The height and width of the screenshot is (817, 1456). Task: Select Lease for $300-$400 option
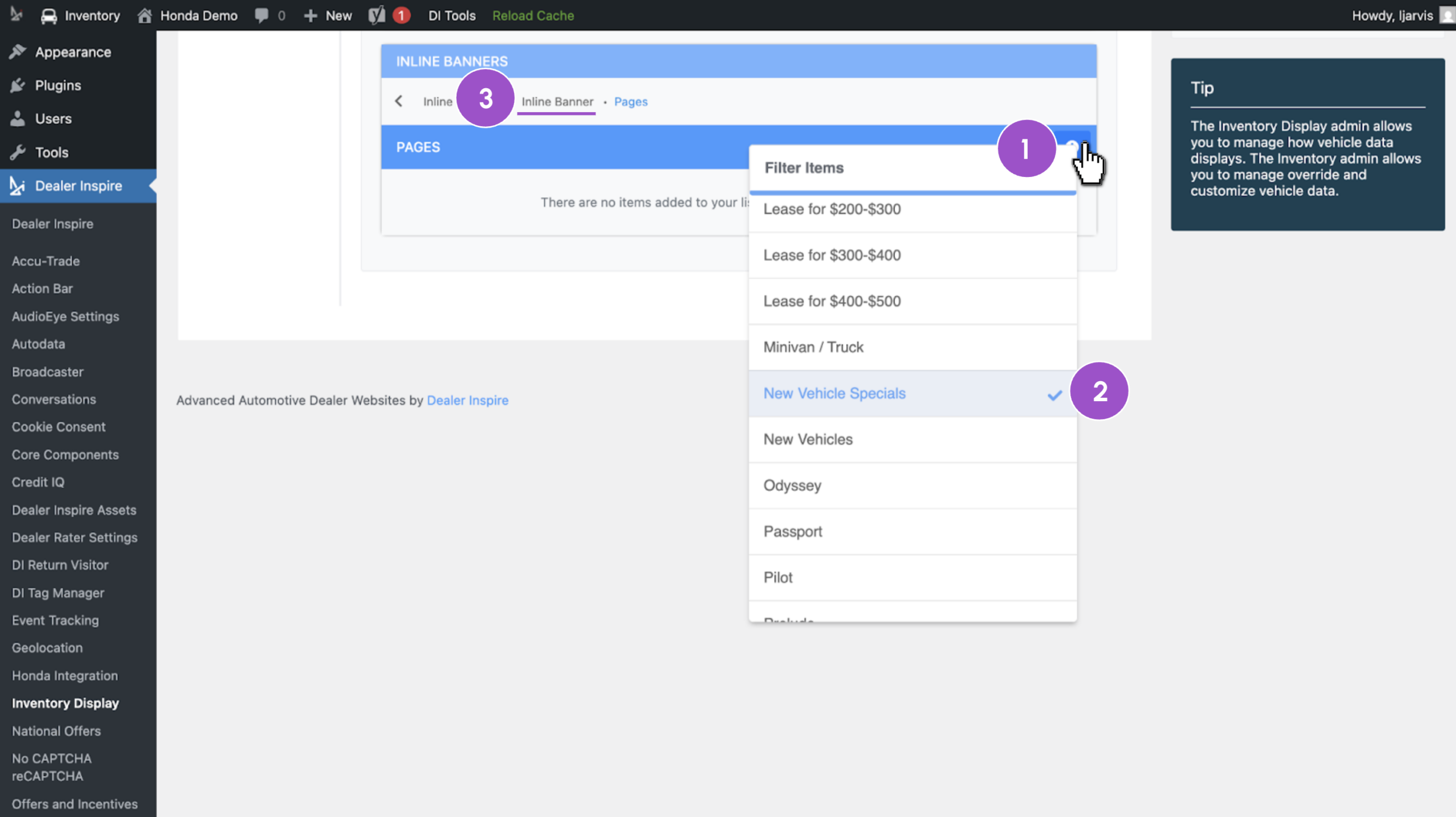[x=912, y=255]
